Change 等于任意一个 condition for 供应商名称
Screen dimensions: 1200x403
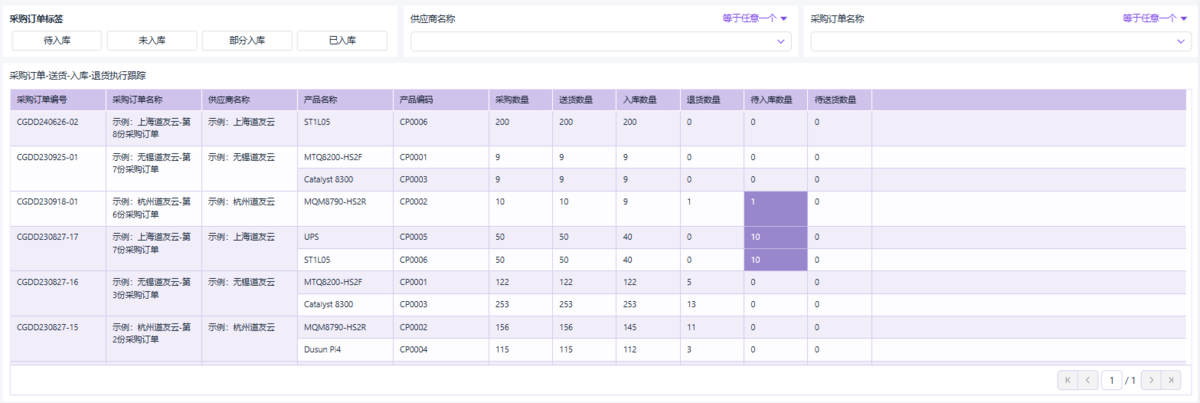755,18
